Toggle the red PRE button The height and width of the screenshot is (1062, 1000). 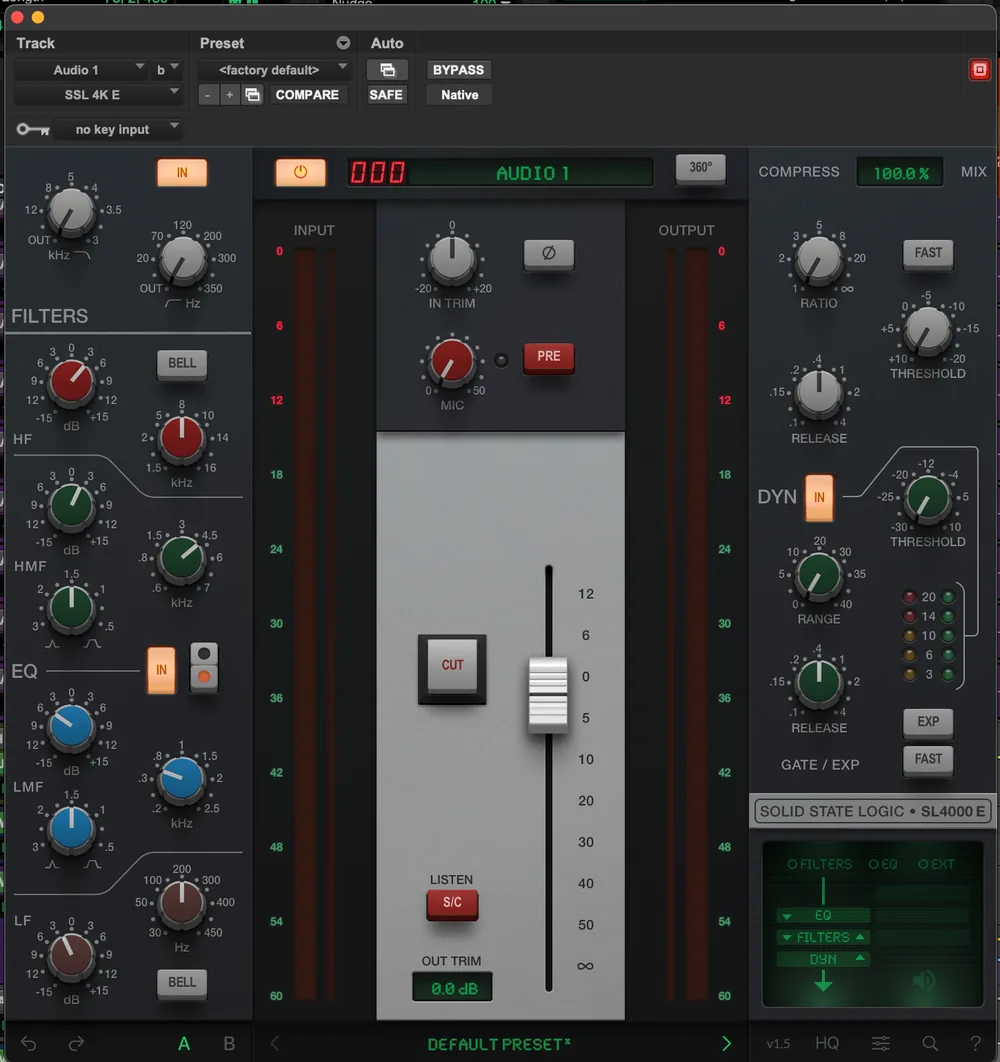tap(549, 356)
